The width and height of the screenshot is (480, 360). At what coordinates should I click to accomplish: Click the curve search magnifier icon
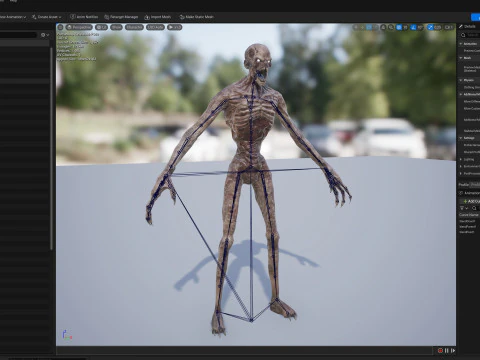474,208
